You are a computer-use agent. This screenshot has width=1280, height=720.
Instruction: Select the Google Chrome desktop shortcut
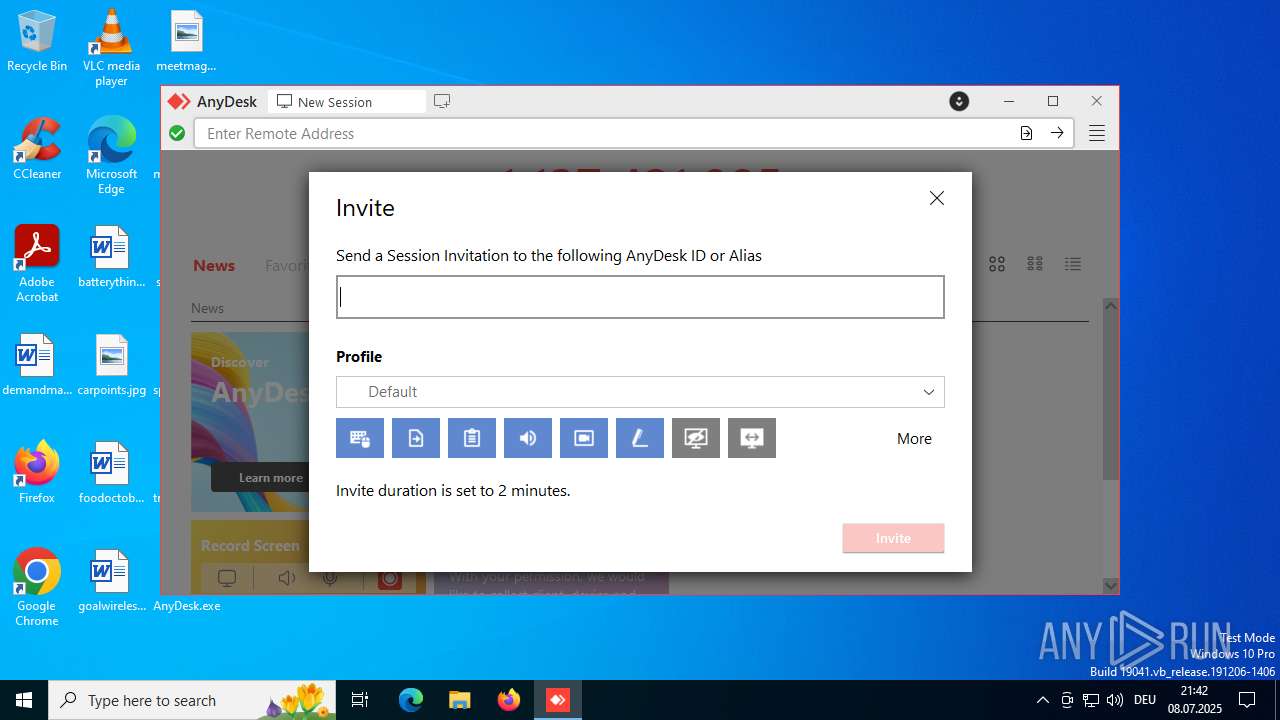[x=37, y=587]
